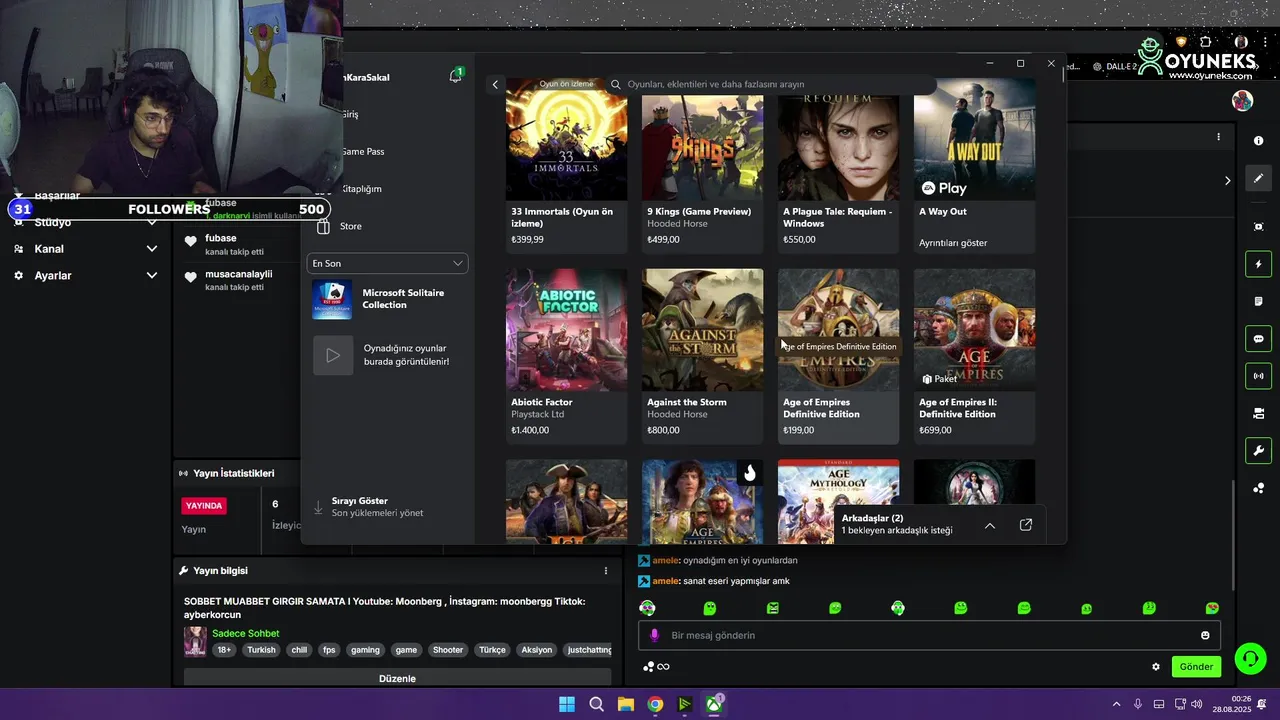Toggle the wrench tools panel button
Image resolution: width=1280 pixels, height=720 pixels.
tap(1258, 450)
